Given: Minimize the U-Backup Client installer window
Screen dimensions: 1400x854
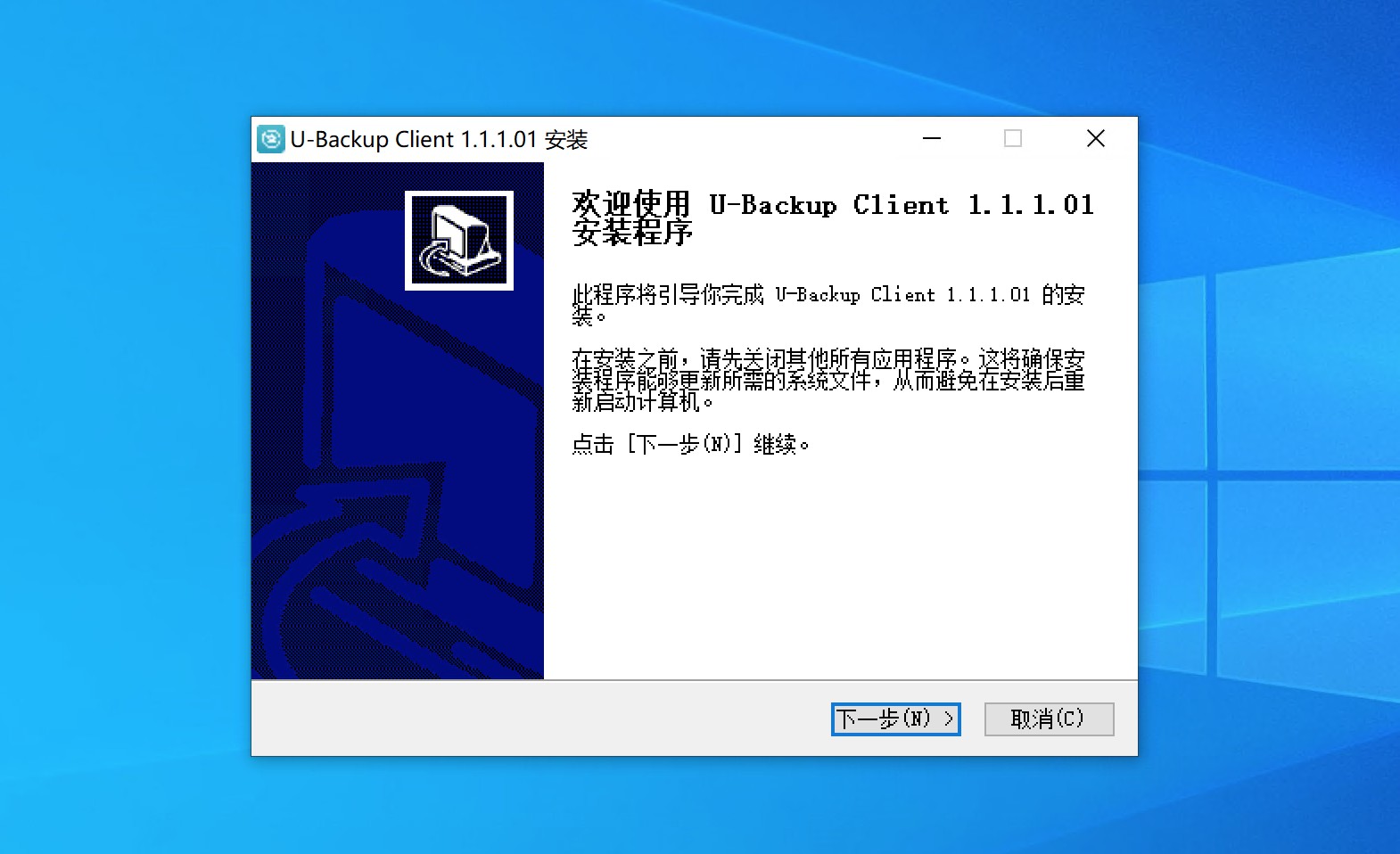Looking at the screenshot, I should pos(932,139).
